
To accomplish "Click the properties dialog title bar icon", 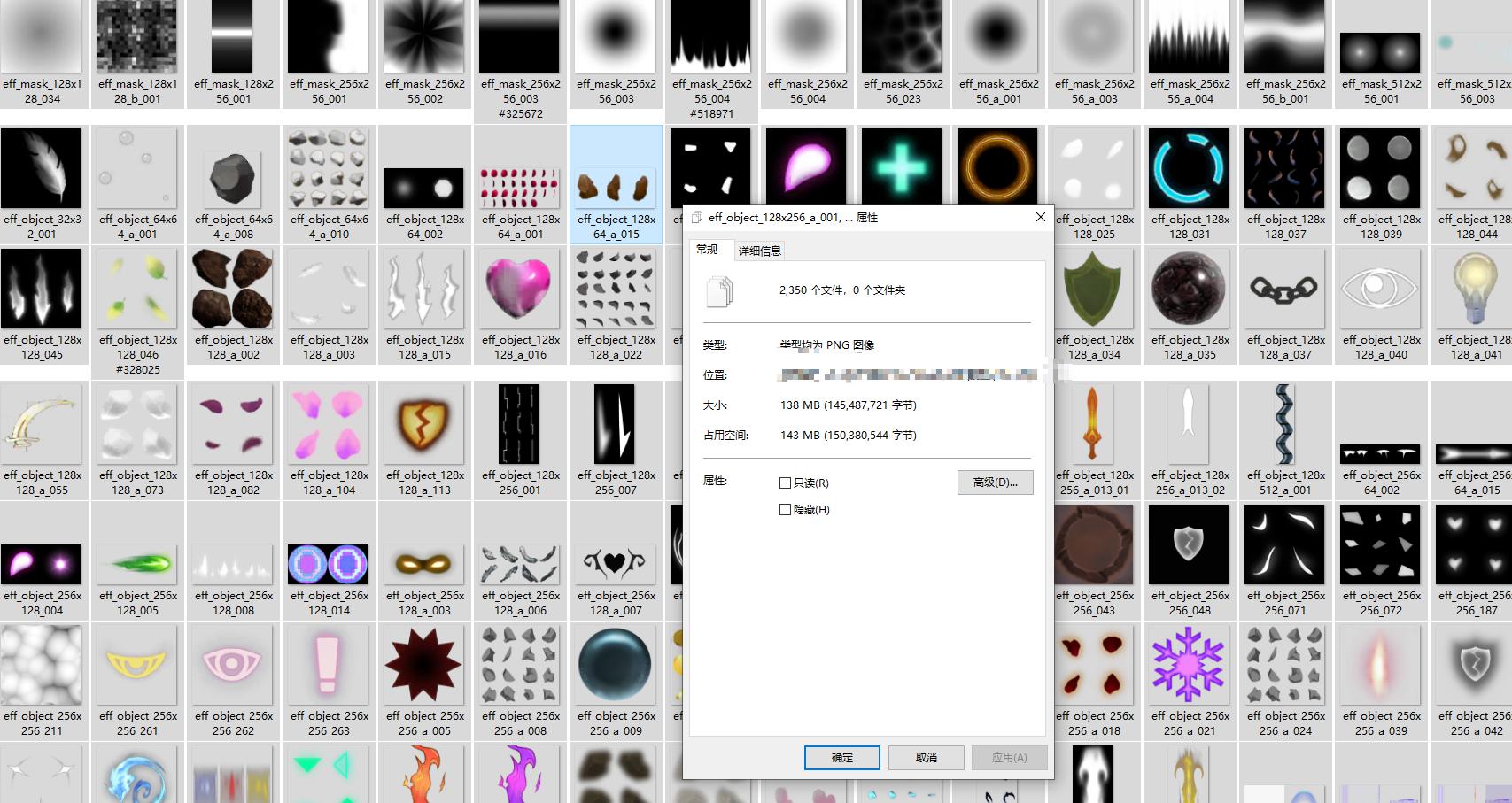I will (x=697, y=217).
